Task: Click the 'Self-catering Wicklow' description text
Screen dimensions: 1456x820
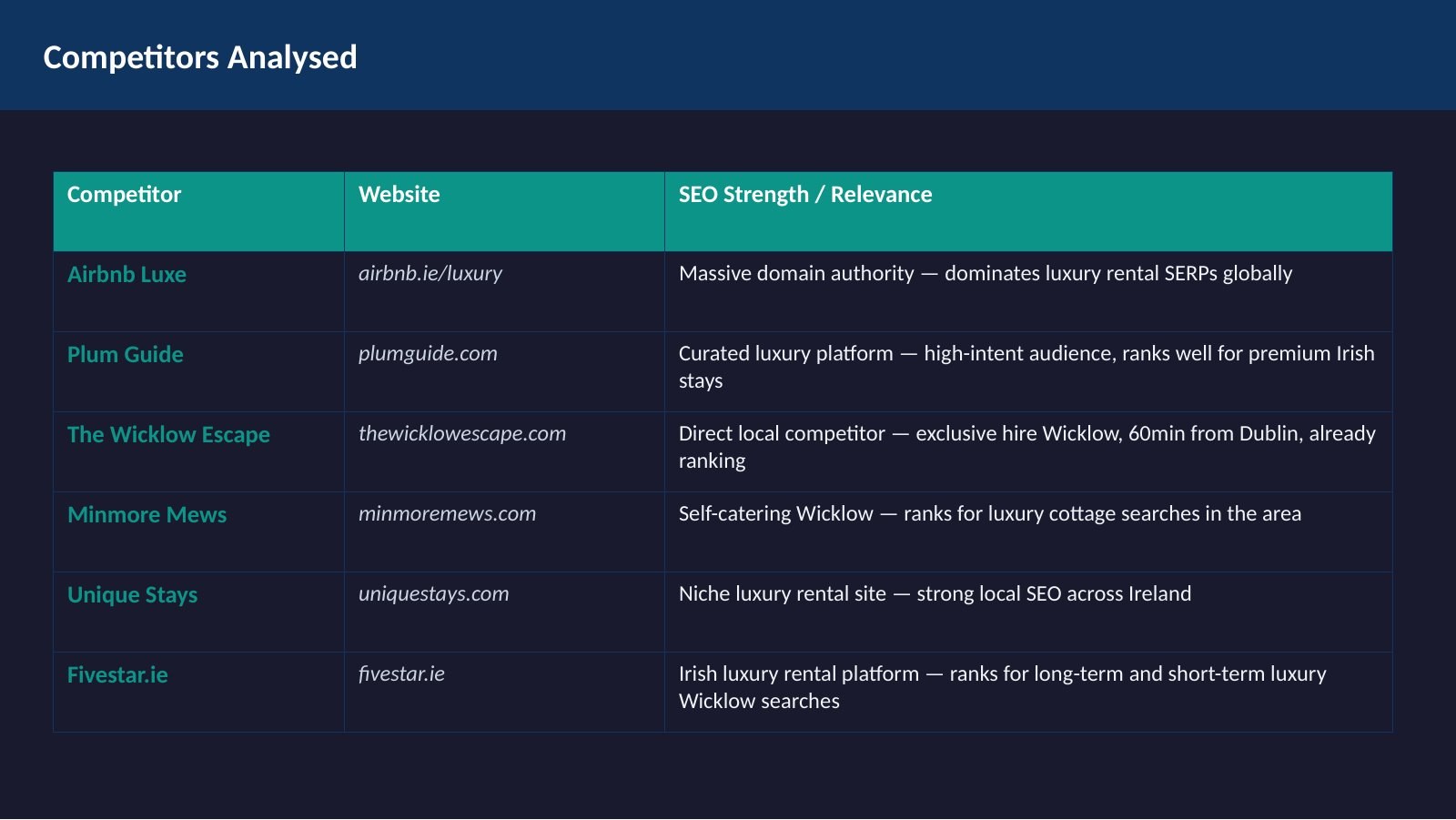Action: pyautogui.click(x=990, y=513)
